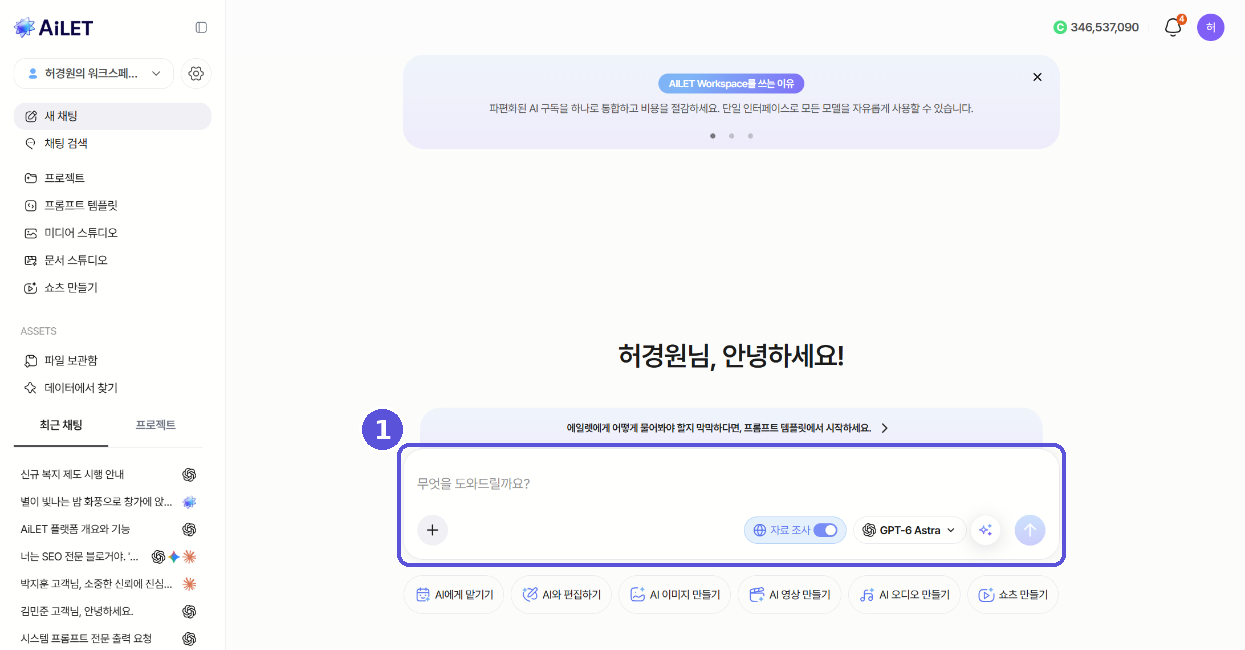
Task: Open the notifications bell
Action: pos(1173,27)
